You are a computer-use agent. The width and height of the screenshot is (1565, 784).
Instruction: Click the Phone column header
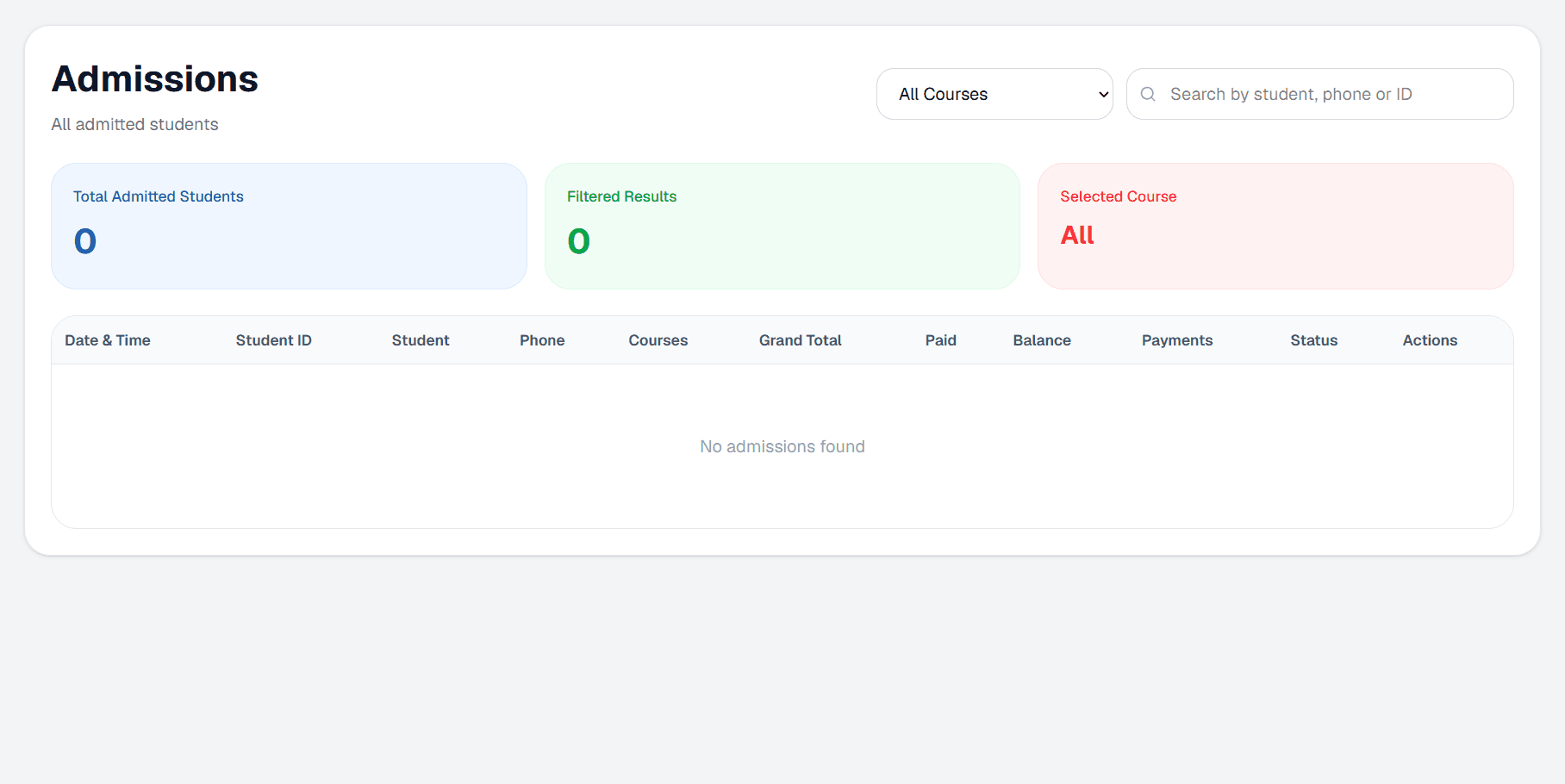[542, 340]
